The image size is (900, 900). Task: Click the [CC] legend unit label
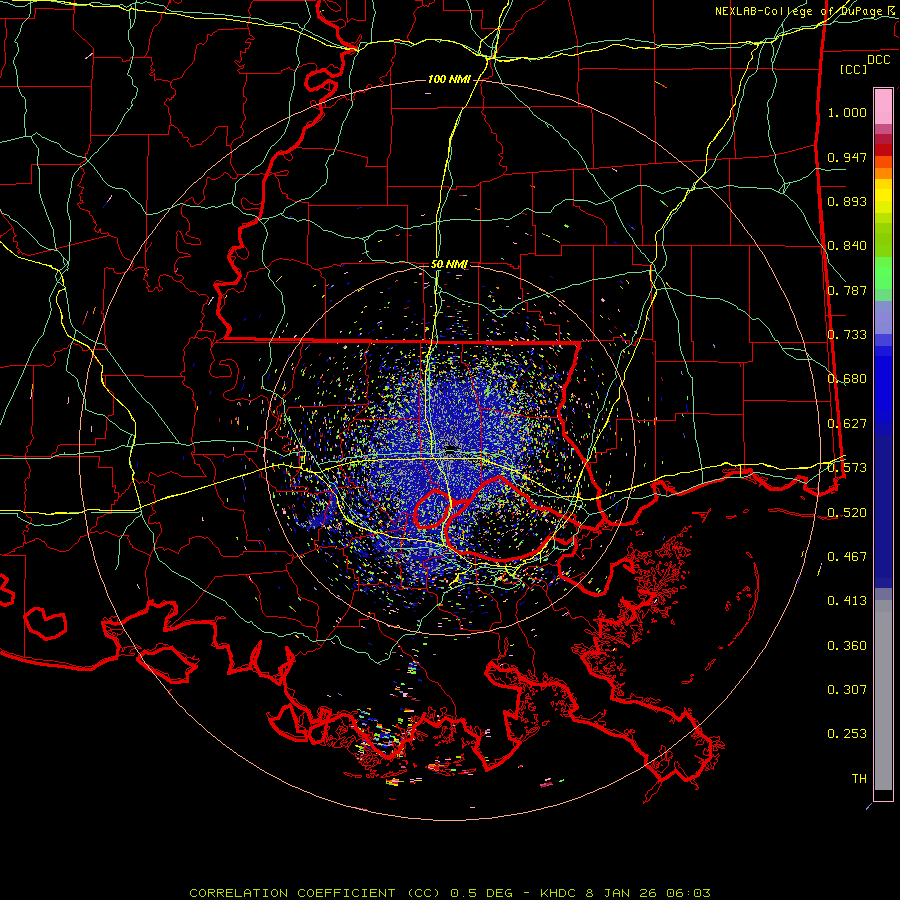tap(853, 69)
